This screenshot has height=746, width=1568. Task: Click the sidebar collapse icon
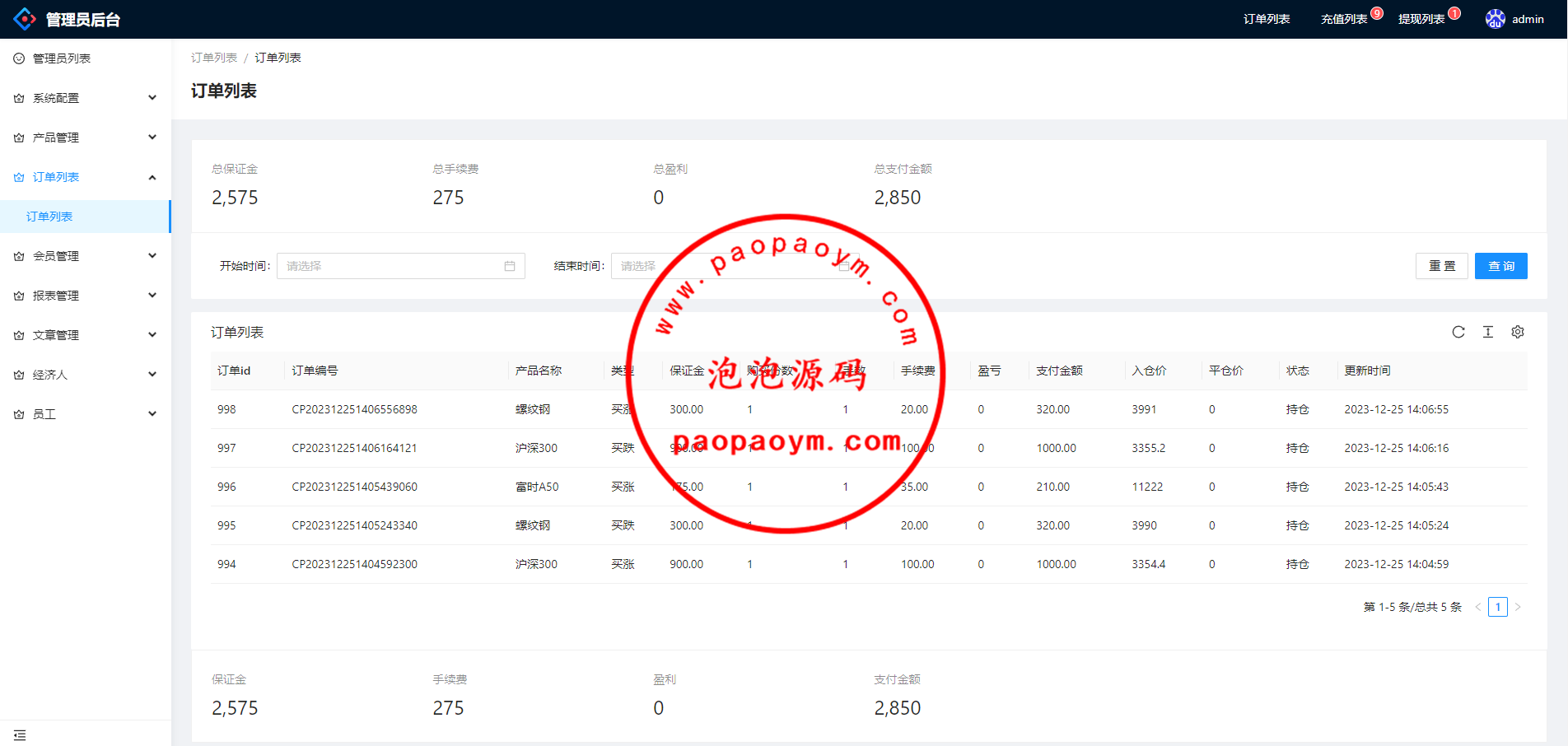click(20, 734)
